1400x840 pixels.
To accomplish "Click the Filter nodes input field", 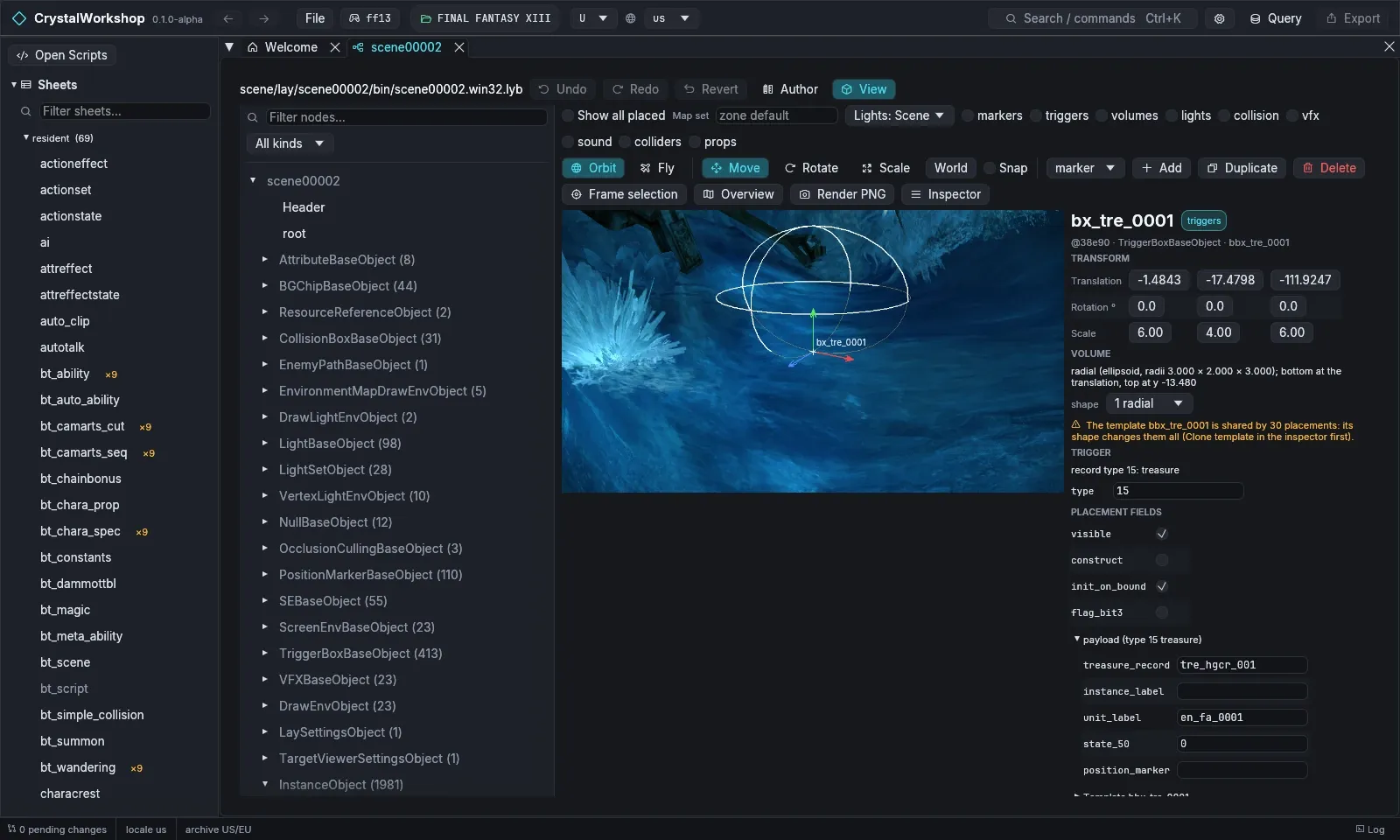I will (x=406, y=117).
